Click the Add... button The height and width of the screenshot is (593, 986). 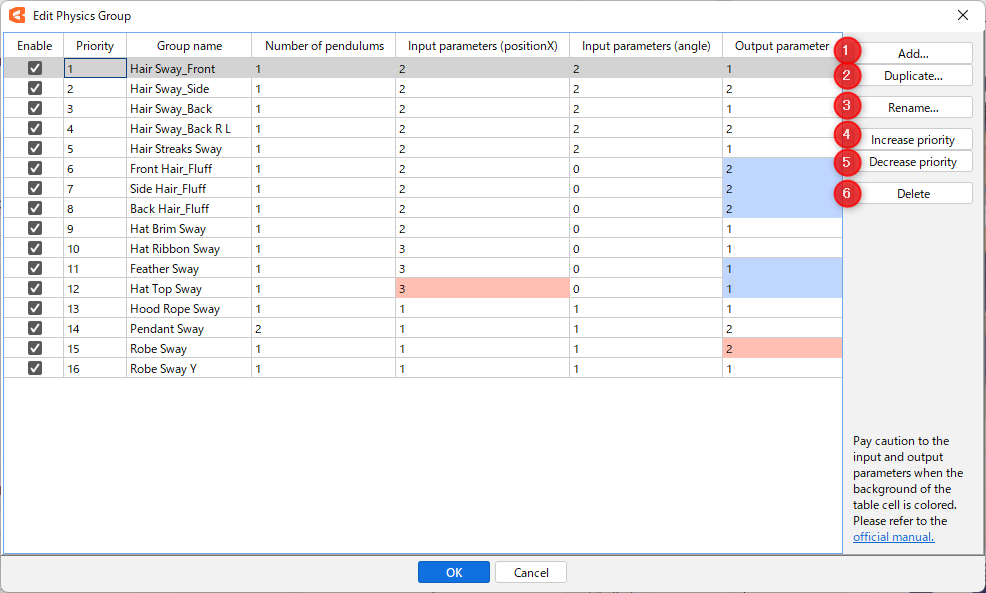(913, 54)
